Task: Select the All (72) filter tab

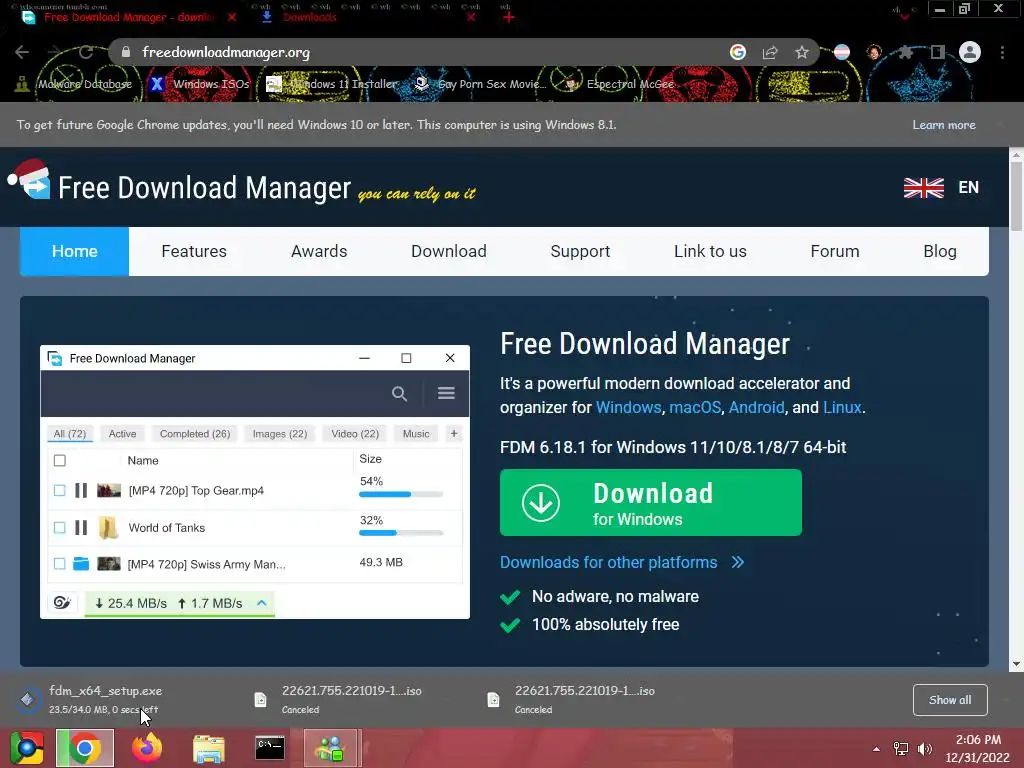Action: click(70, 434)
